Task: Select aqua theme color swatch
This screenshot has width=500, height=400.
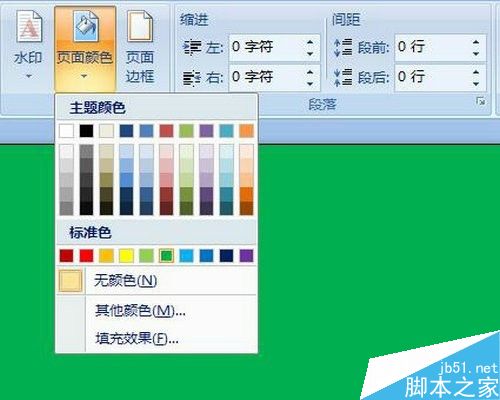Action: [x=226, y=131]
